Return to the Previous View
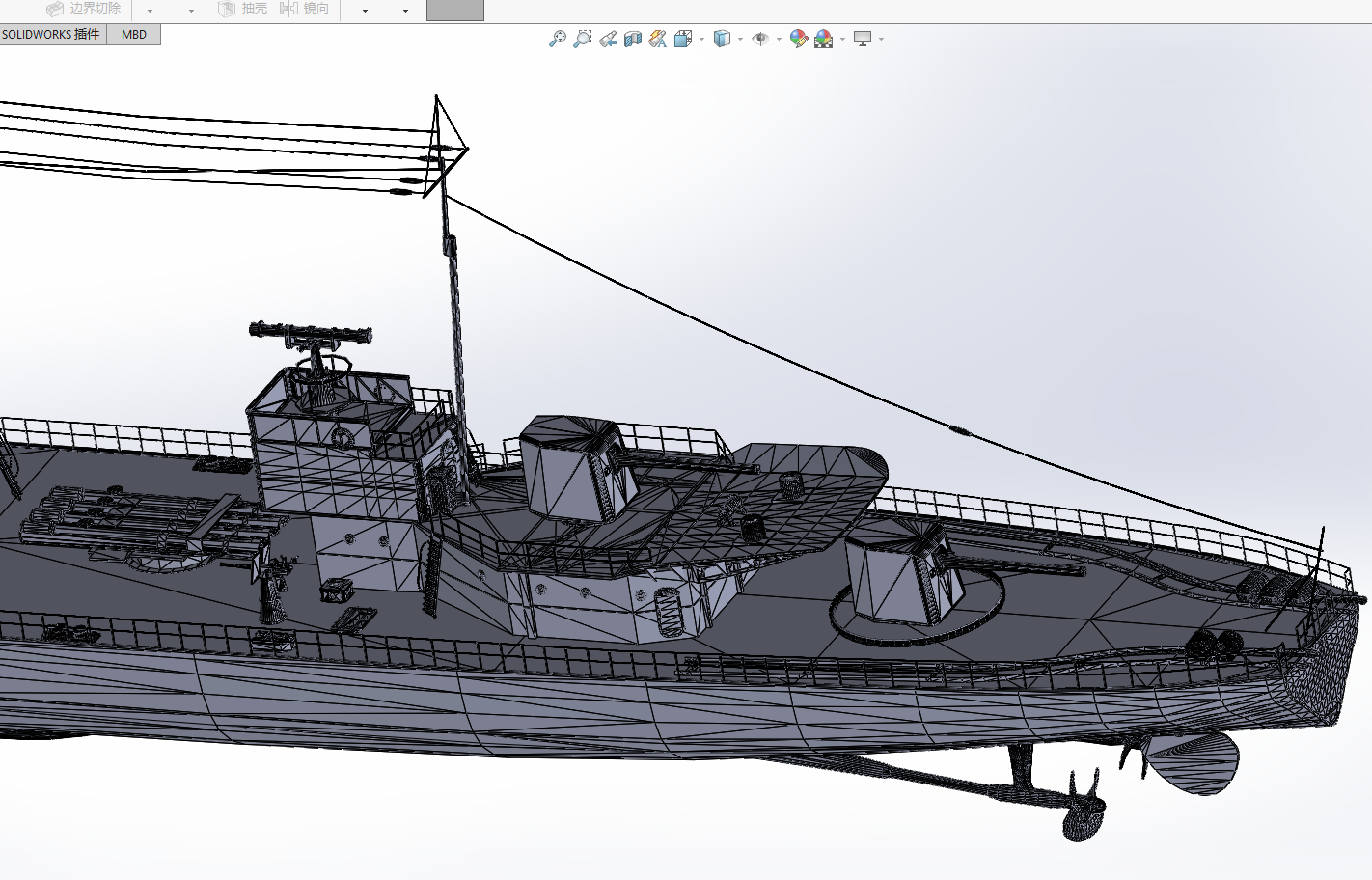This screenshot has width=1372, height=880. pyautogui.click(x=608, y=39)
